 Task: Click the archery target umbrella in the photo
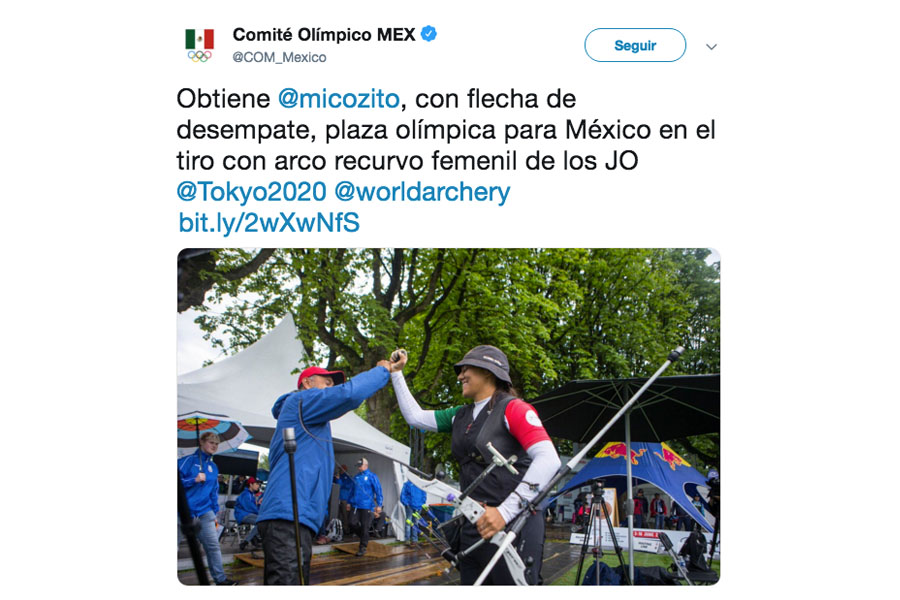point(210,432)
